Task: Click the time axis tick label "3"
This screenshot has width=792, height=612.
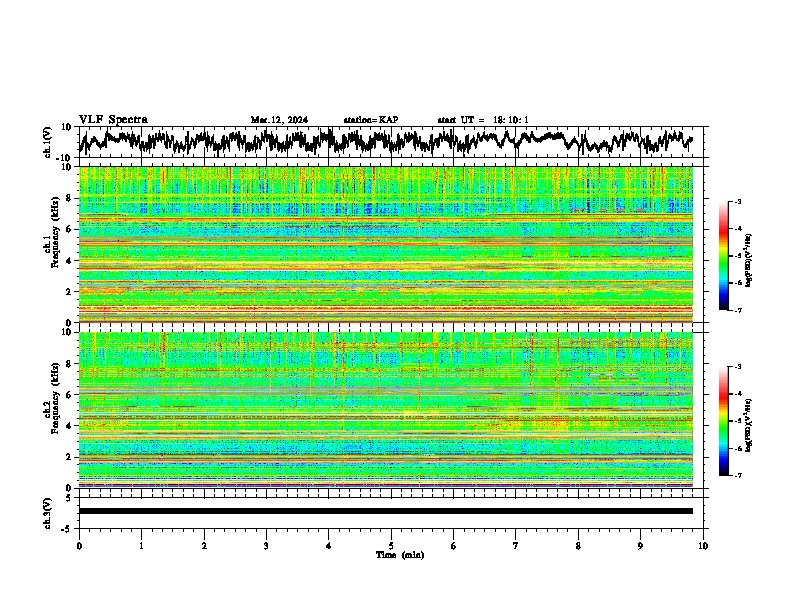Action: tap(266, 546)
